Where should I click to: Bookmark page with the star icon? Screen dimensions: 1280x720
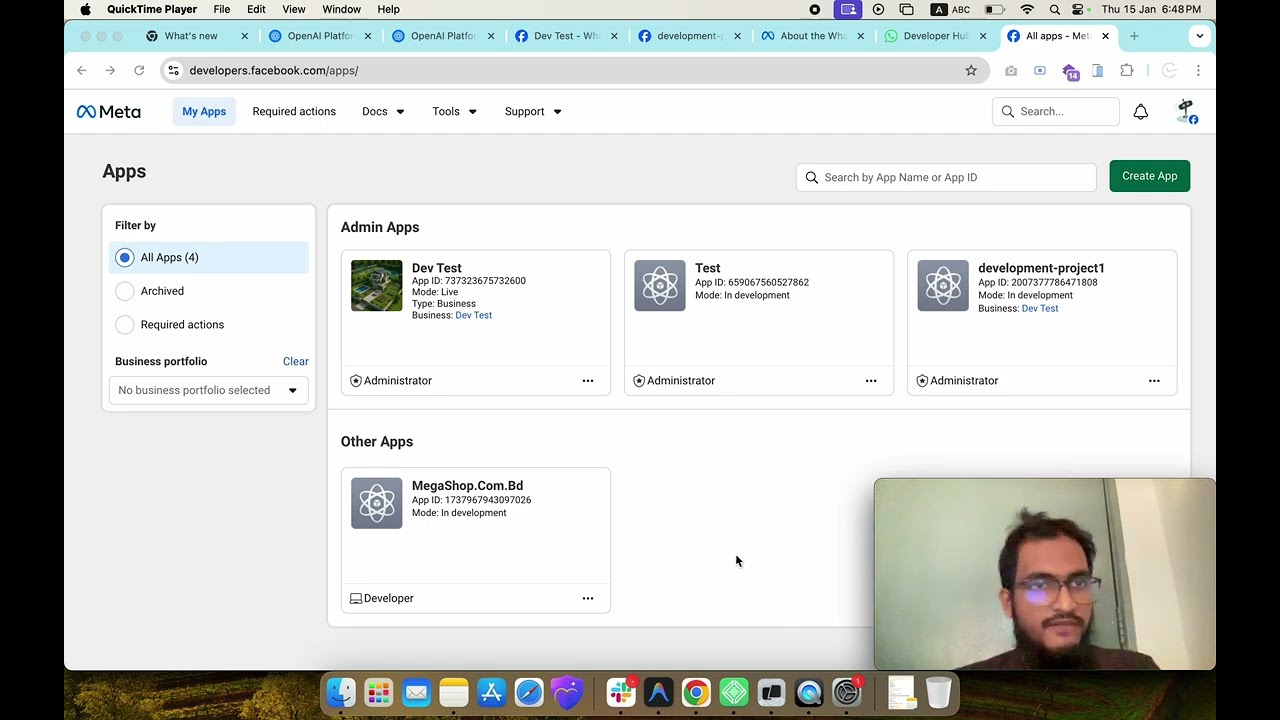coord(970,70)
